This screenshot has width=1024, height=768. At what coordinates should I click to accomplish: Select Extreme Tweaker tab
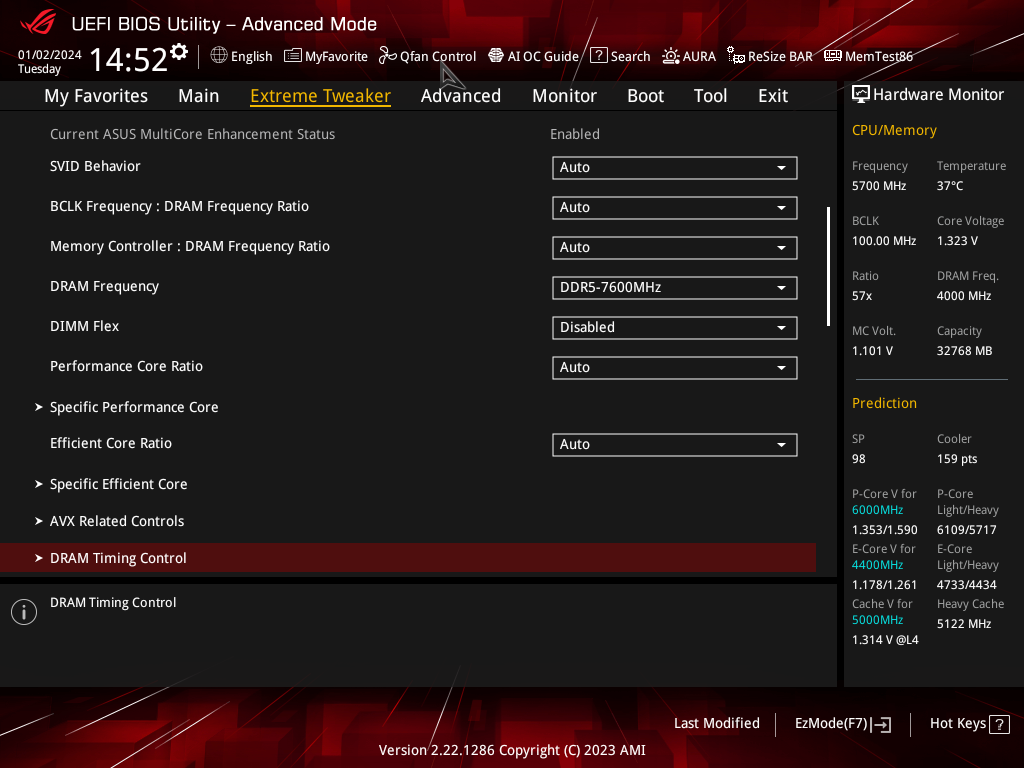[x=320, y=96]
